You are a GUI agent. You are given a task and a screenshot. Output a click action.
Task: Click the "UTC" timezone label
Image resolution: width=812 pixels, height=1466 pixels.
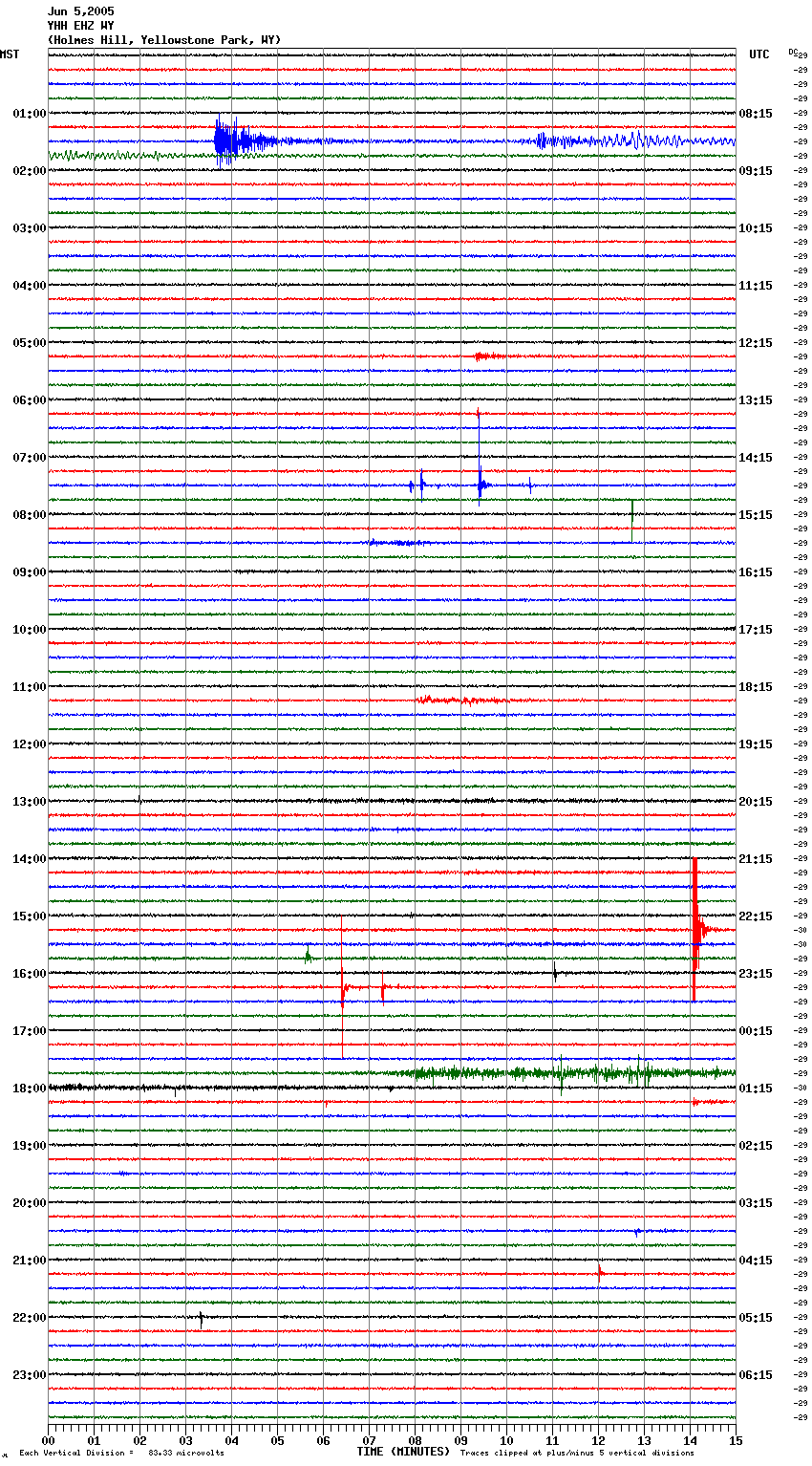(x=759, y=54)
